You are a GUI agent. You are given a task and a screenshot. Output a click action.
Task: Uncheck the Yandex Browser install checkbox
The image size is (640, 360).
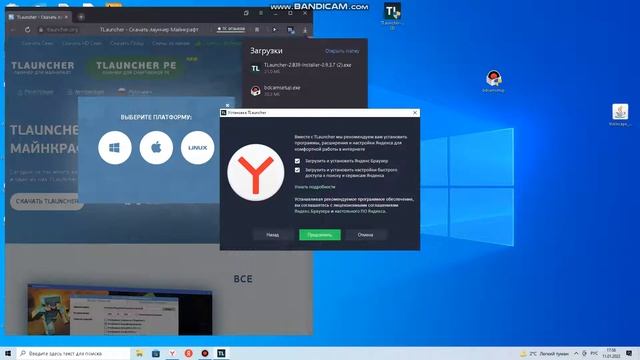297,161
